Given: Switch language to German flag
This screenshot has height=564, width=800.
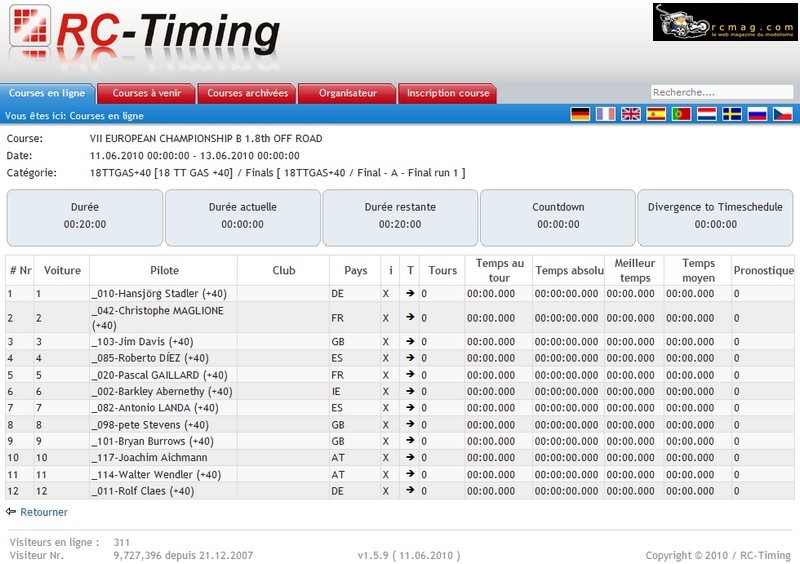Looking at the screenshot, I should coord(580,114).
